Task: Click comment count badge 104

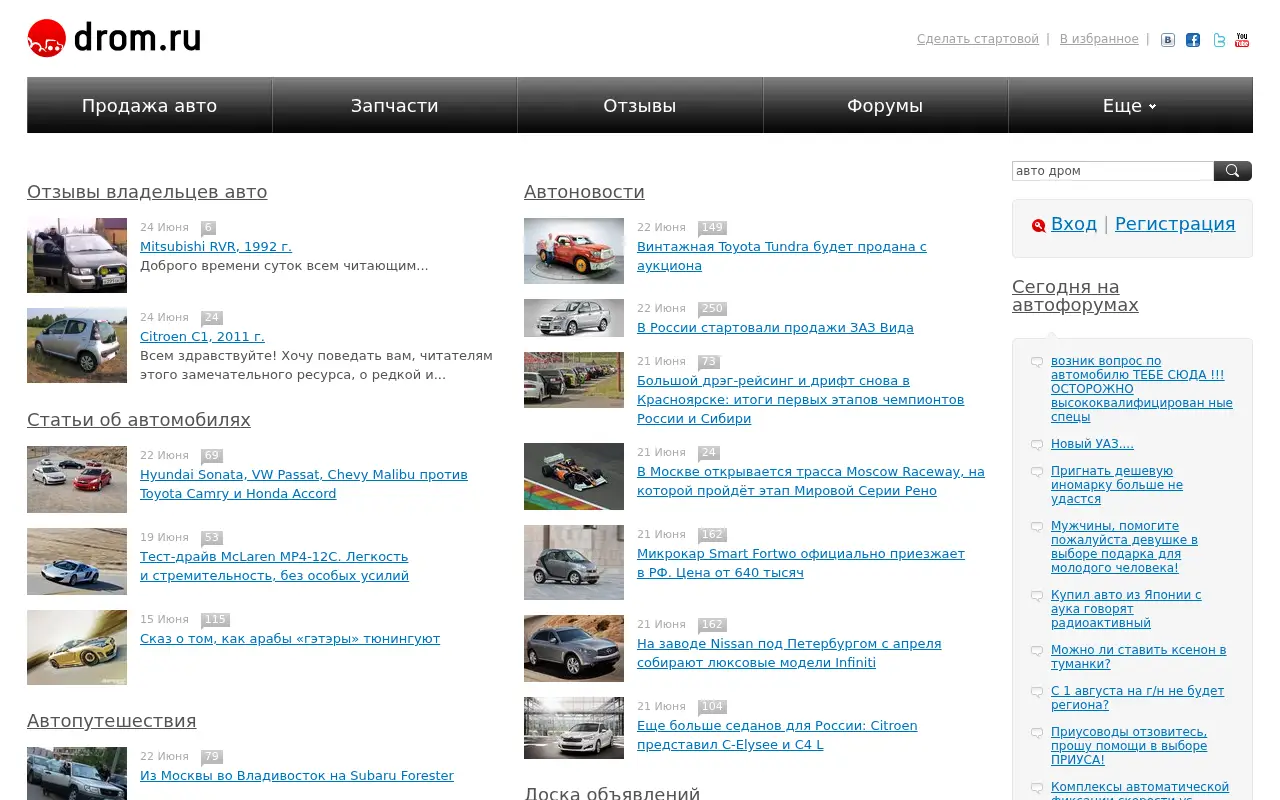Action: point(712,707)
